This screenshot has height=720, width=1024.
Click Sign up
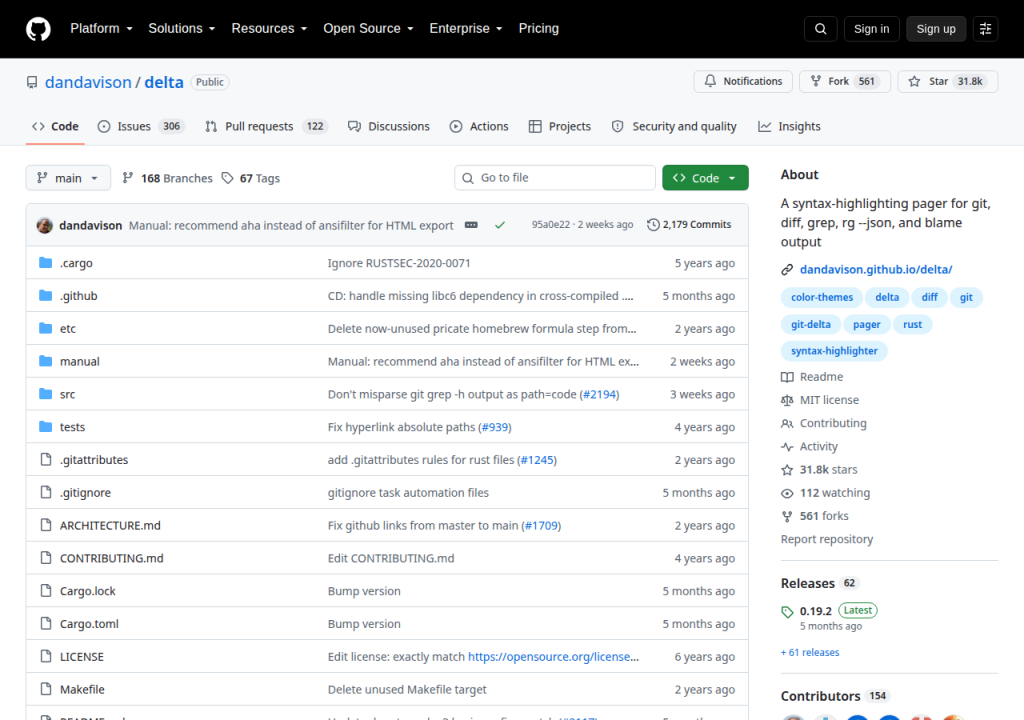tap(936, 29)
